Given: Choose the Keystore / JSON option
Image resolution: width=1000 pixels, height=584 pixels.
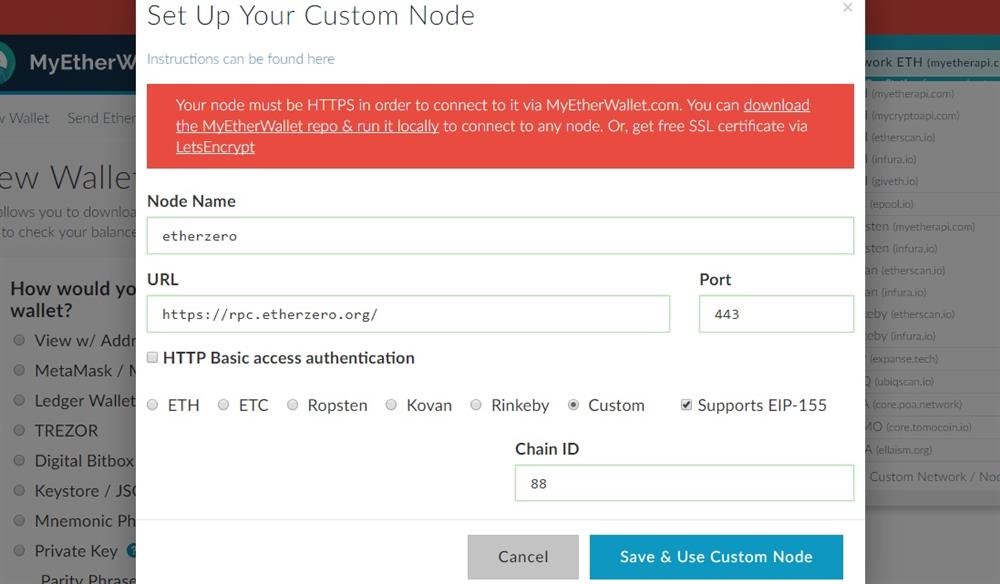Looking at the screenshot, I should pos(19,490).
